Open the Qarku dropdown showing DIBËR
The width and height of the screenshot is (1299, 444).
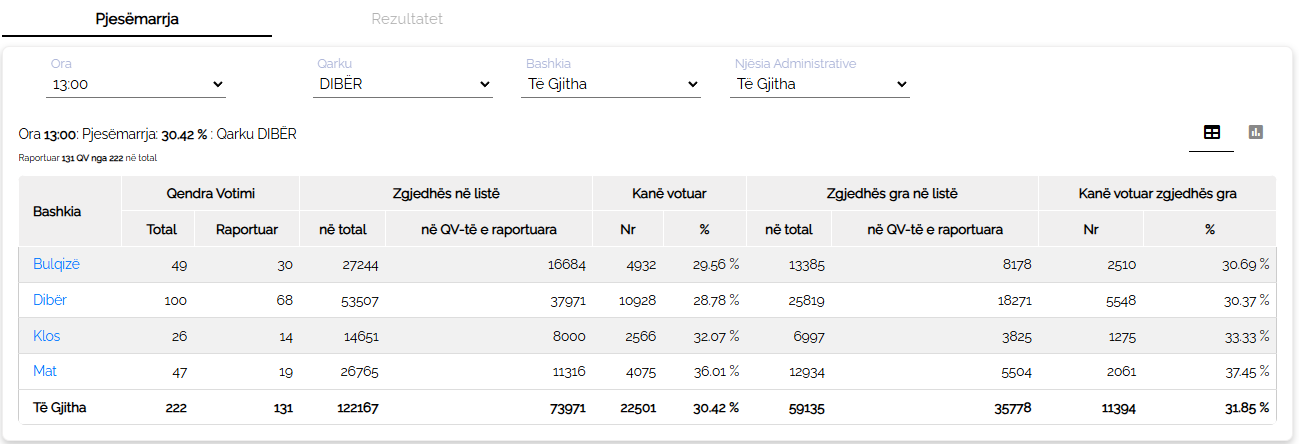pyautogui.click(x=404, y=85)
